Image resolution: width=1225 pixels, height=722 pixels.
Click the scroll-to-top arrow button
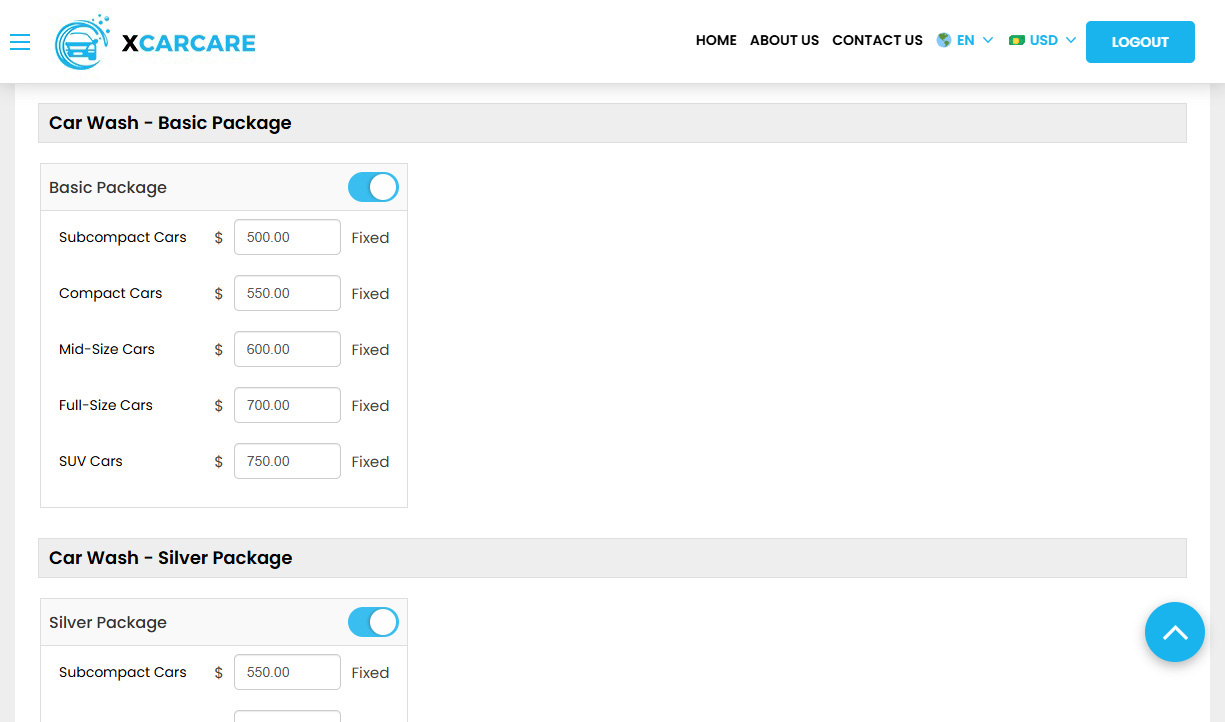pyautogui.click(x=1175, y=632)
